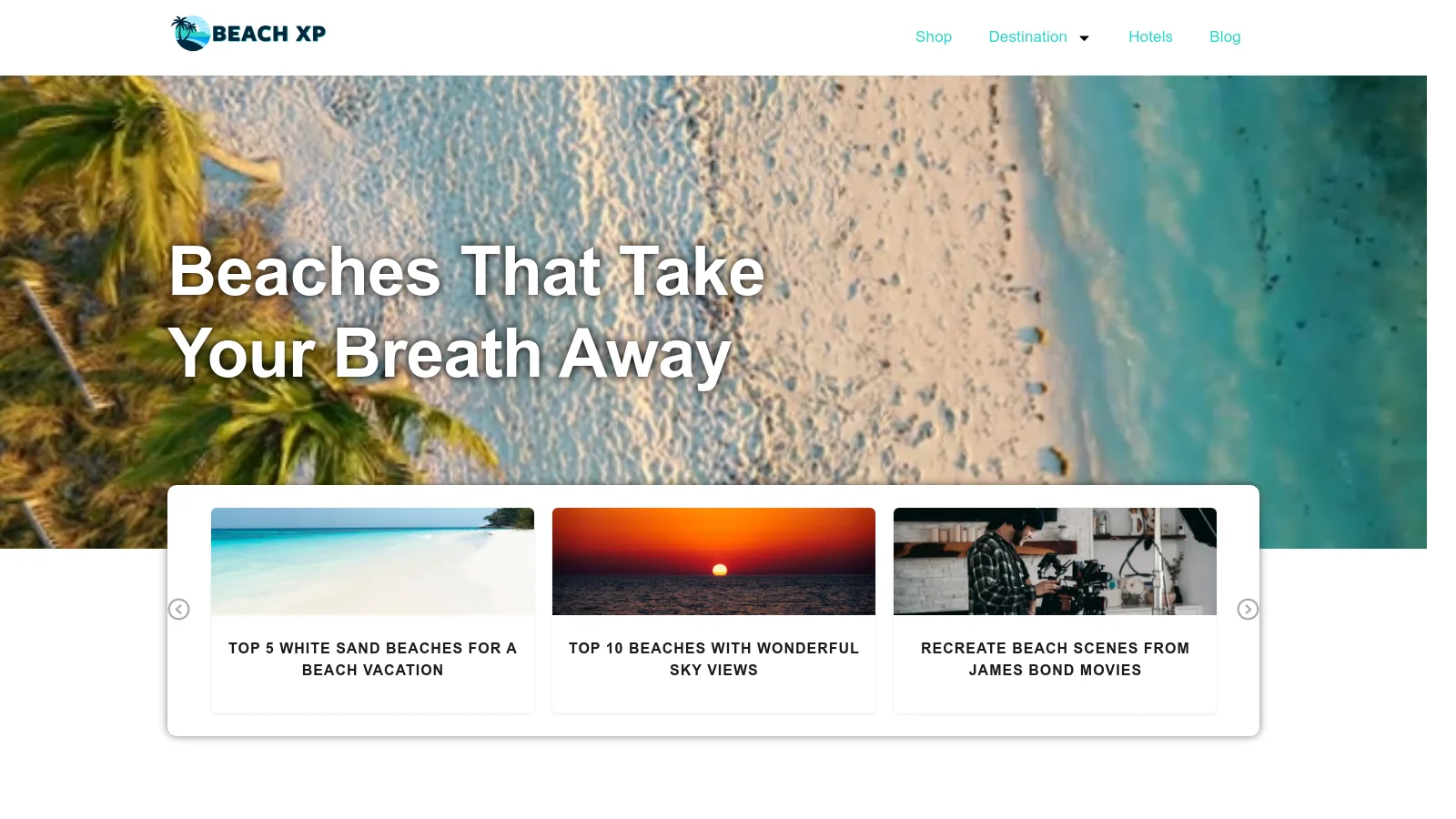Open the white sand beach thumbnail
The height and width of the screenshot is (819, 1456).
(372, 561)
